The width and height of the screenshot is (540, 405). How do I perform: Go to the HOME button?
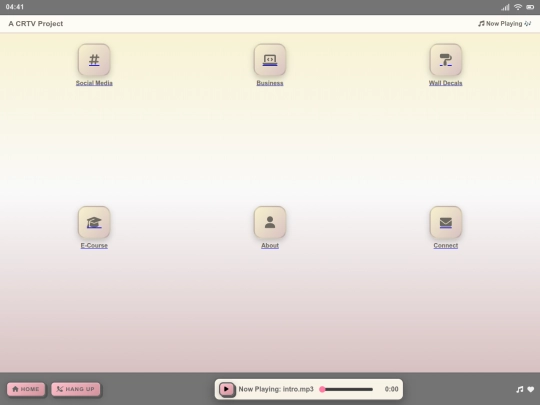pyautogui.click(x=26, y=389)
